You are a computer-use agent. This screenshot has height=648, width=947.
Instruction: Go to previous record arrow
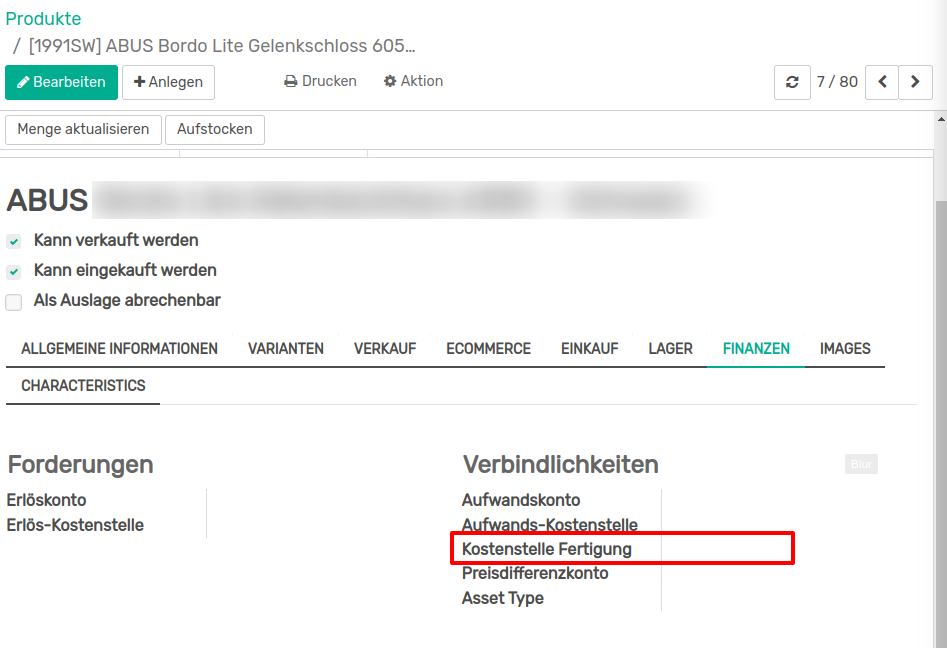coord(881,82)
